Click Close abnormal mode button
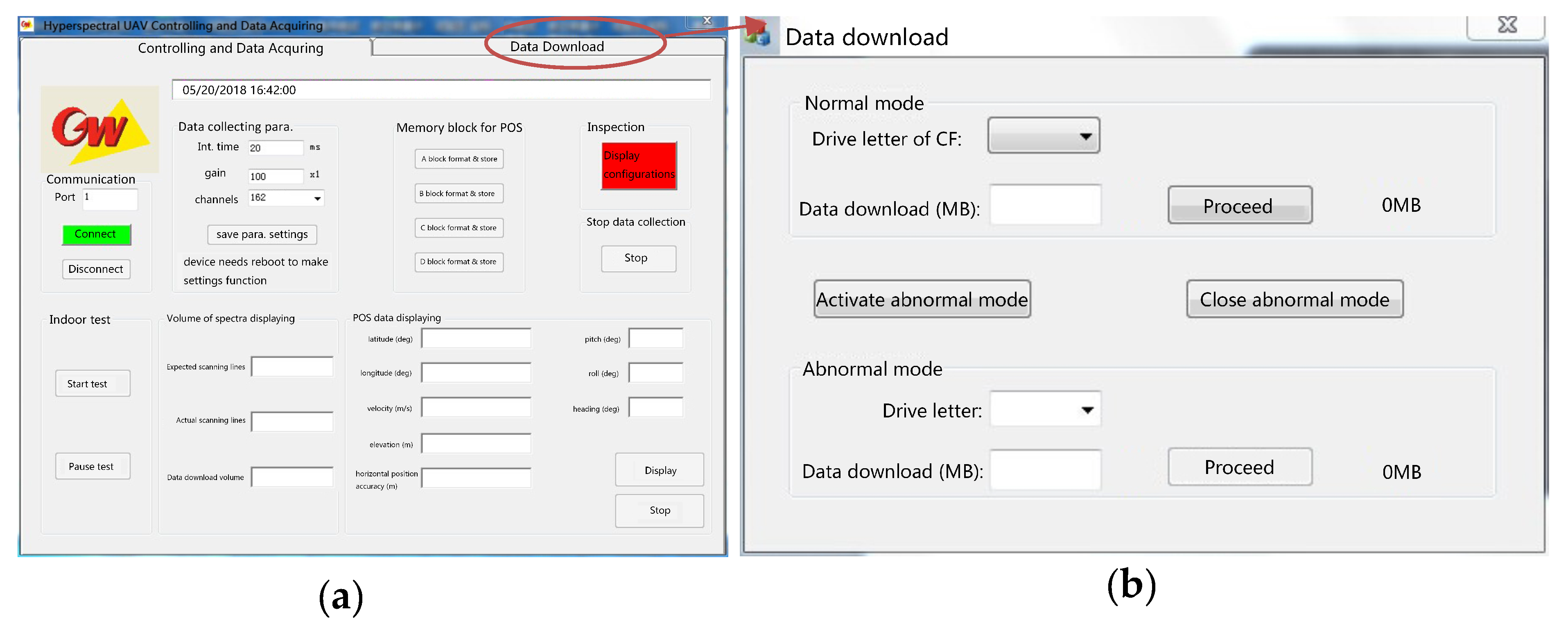Screen dimensions: 1568x628 (1294, 300)
